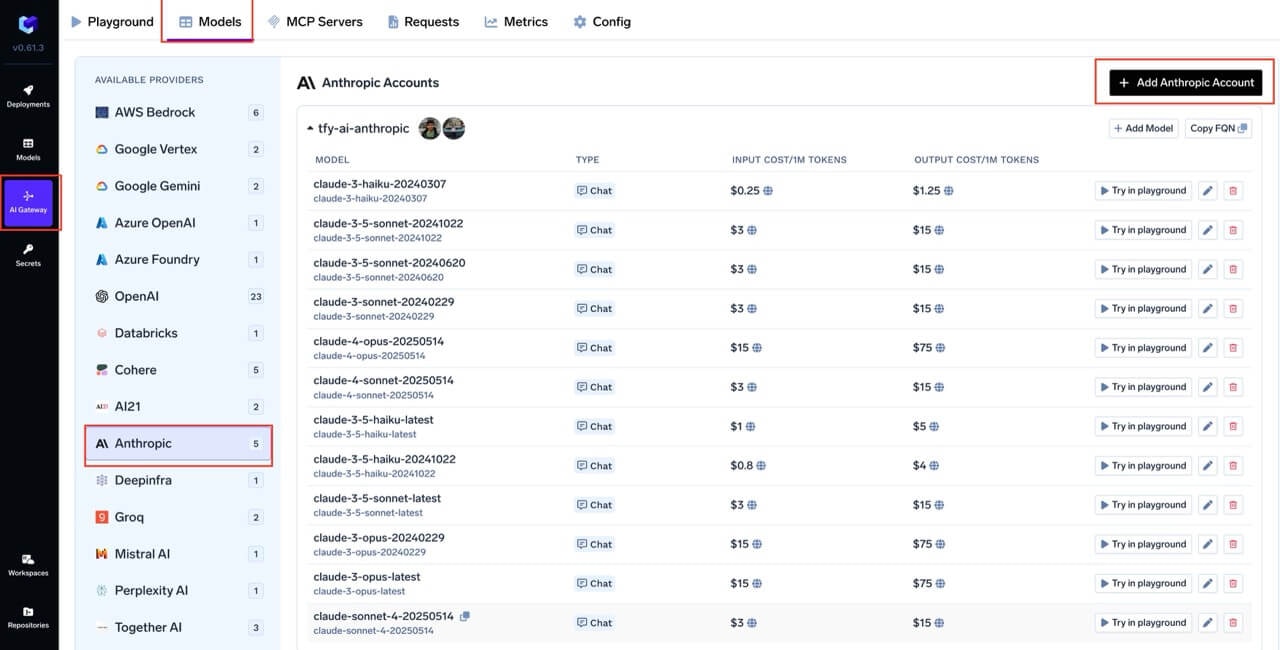Viewport: 1280px width, 650px height.
Task: Click the $75 output cost for claude-3-opus-20240229
Action: click(922, 544)
